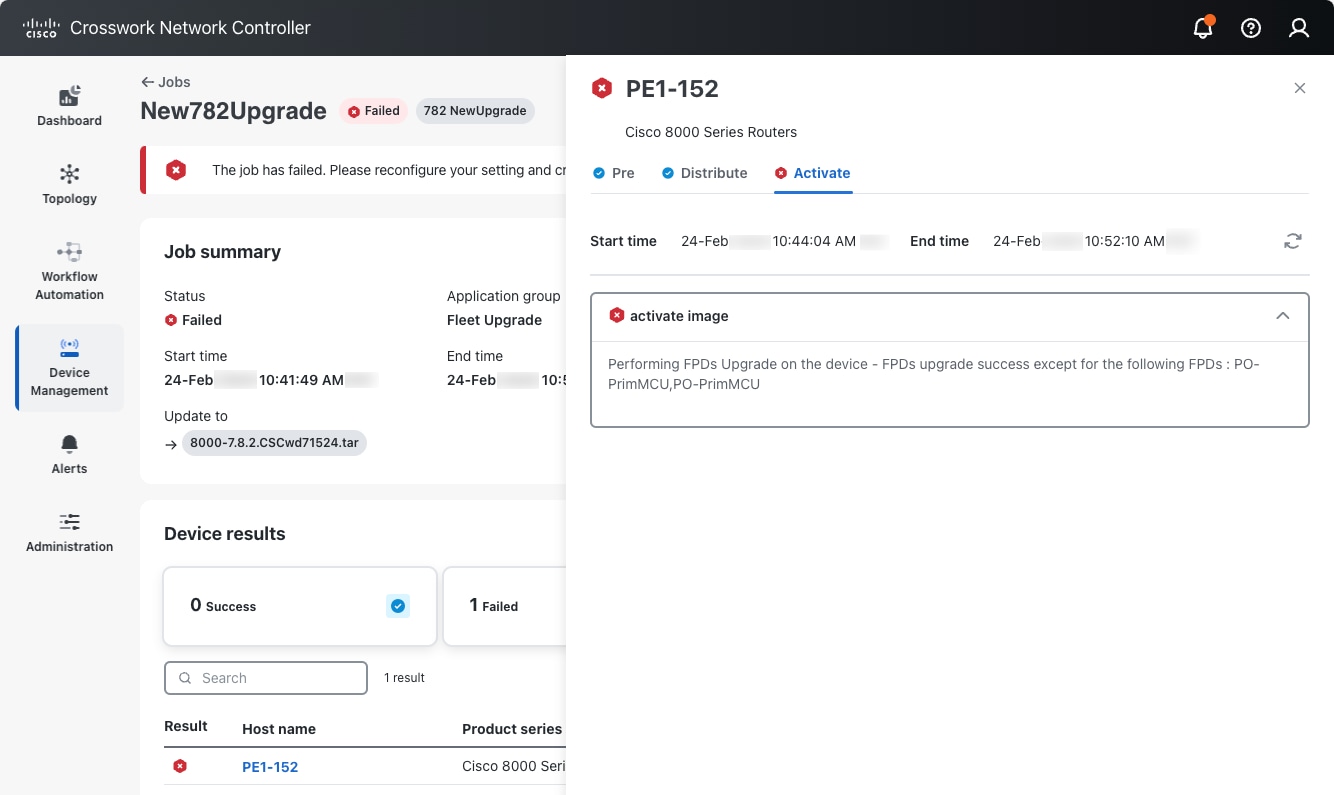The width and height of the screenshot is (1334, 795).
Task: Click the failed icon next to activate image
Action: [617, 316]
